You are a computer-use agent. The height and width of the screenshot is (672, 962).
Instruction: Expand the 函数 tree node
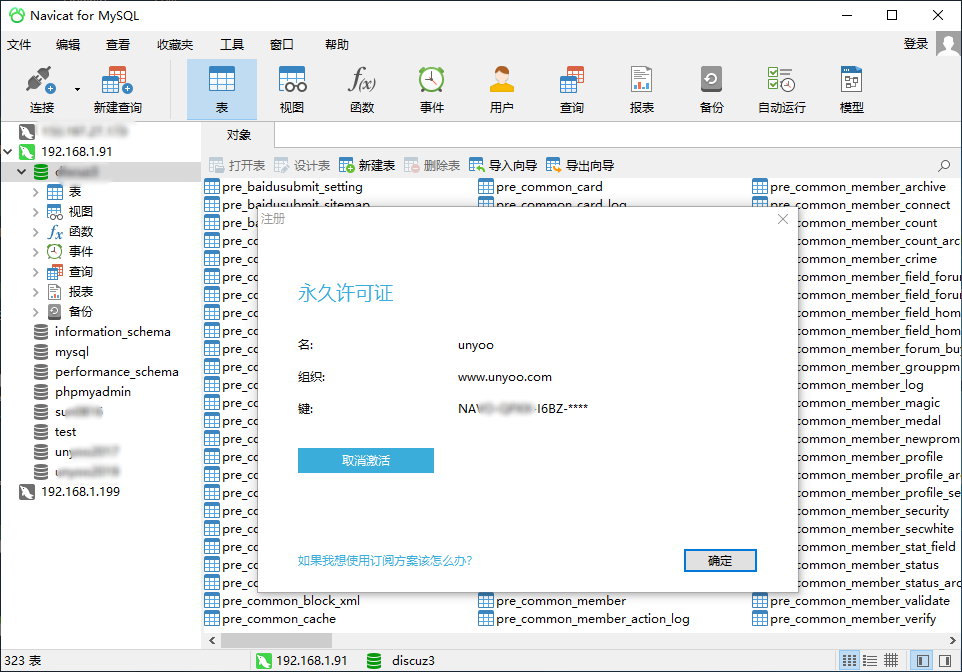tap(35, 232)
